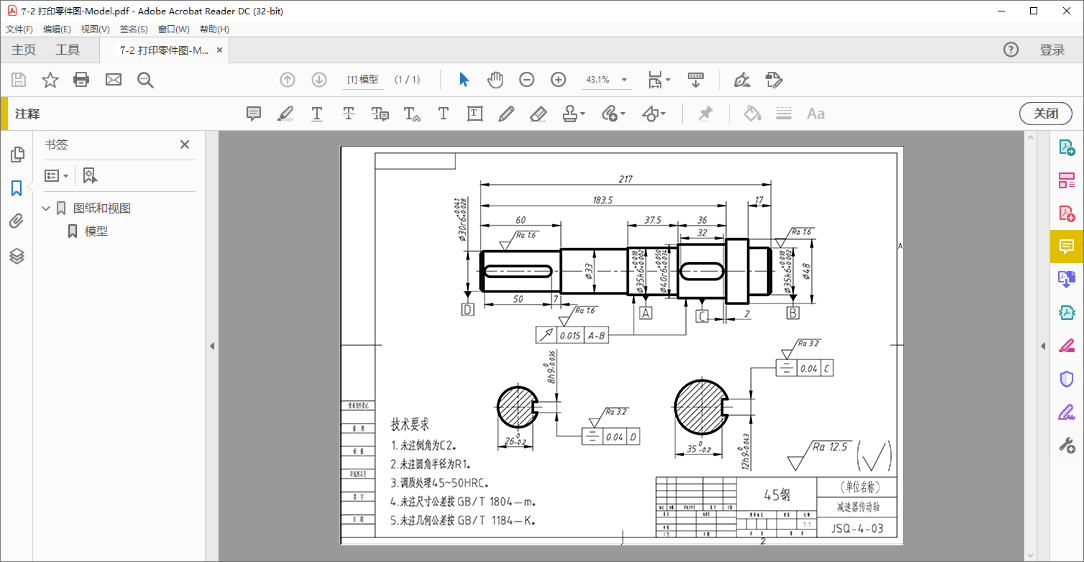The width and height of the screenshot is (1084, 562).
Task: Select the Add text comment tool
Action: 443,114
